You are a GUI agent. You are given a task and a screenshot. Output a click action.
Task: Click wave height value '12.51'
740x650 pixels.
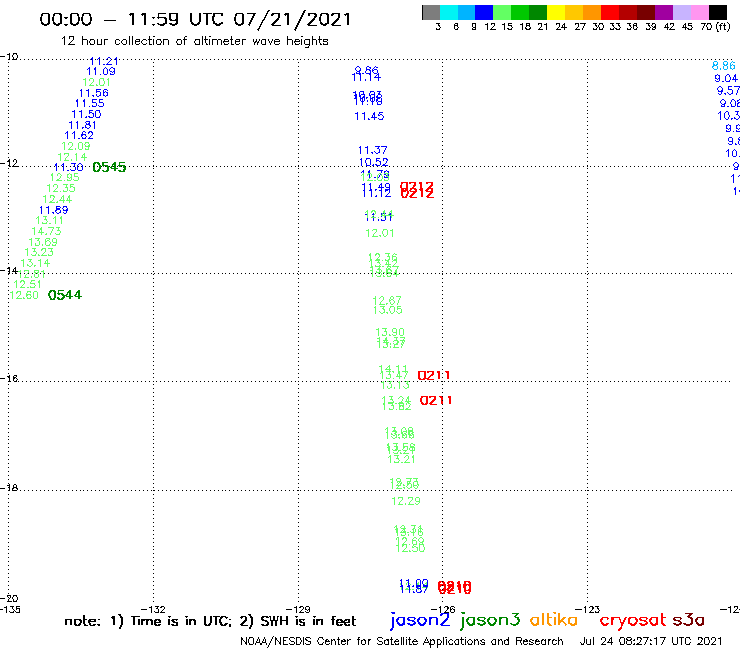(x=27, y=285)
